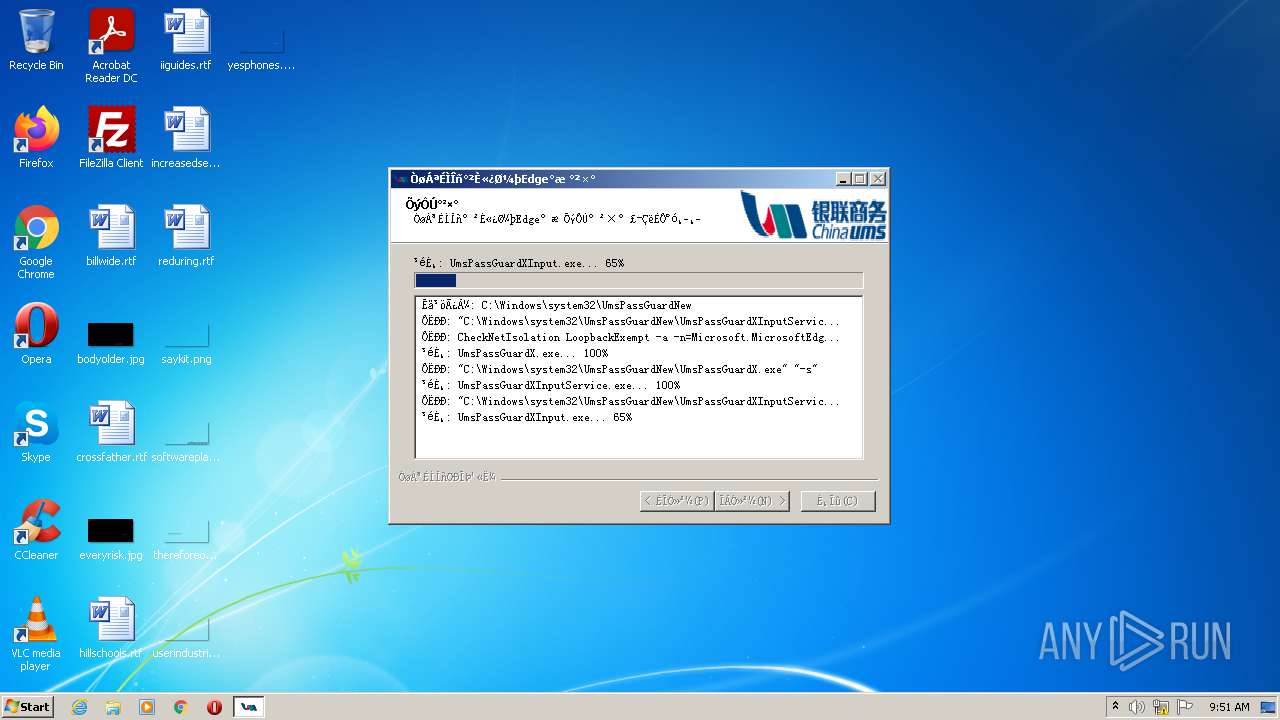Select bodyolder.jpg image file
The image size is (1280, 720).
point(111,342)
